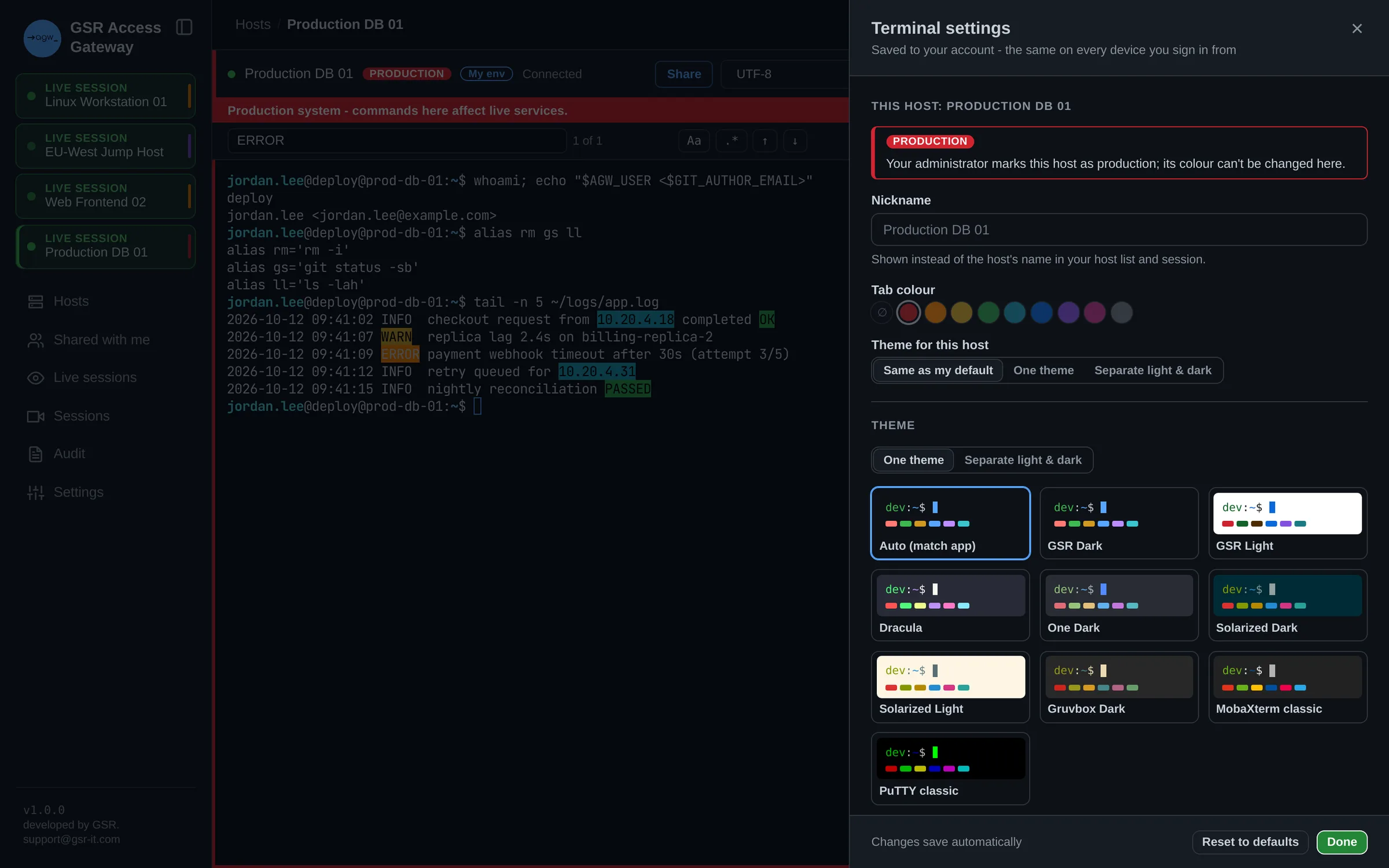Open the UTF-8 encoding dropdown
Viewport: 1389px width, 868px height.
(785, 74)
